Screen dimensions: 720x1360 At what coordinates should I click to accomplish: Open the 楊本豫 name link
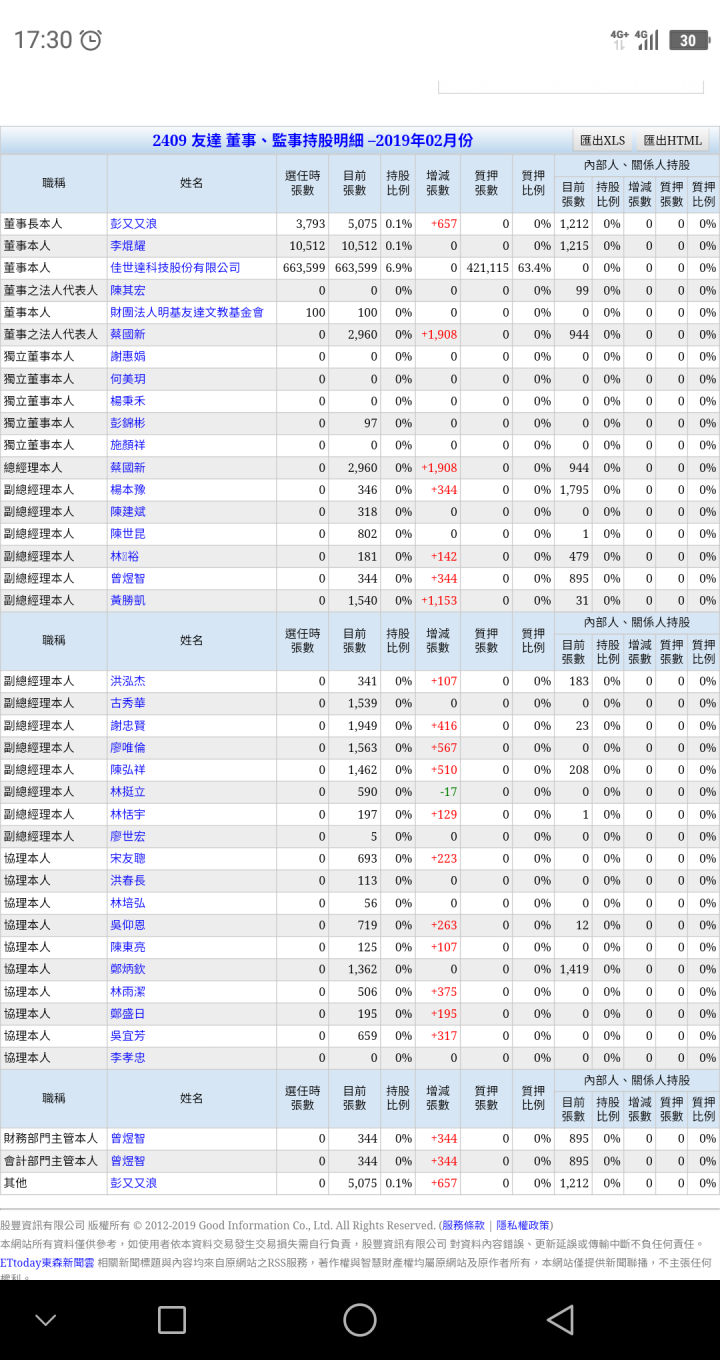click(127, 490)
